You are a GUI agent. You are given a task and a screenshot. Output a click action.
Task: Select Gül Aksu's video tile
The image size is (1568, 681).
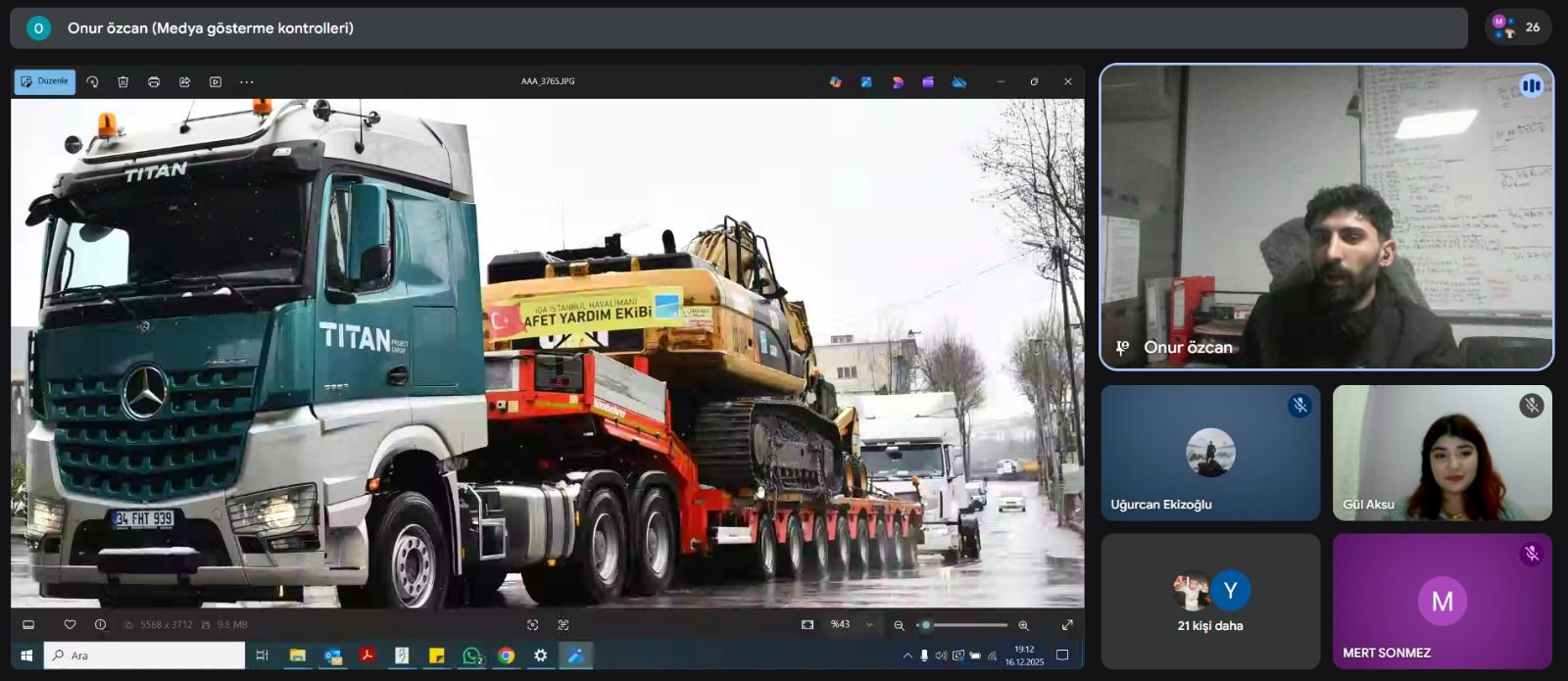tap(1442, 453)
